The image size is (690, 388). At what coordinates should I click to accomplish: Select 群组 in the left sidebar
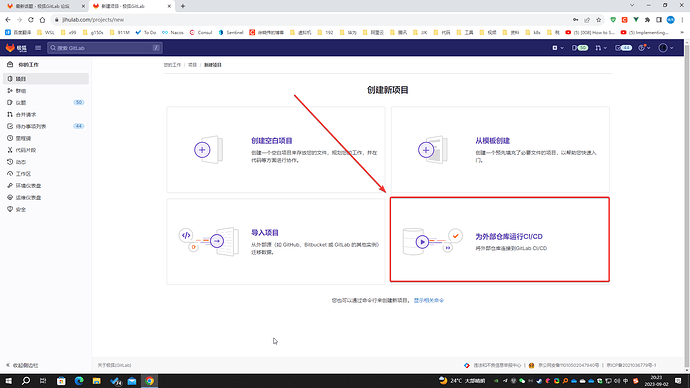(21, 91)
